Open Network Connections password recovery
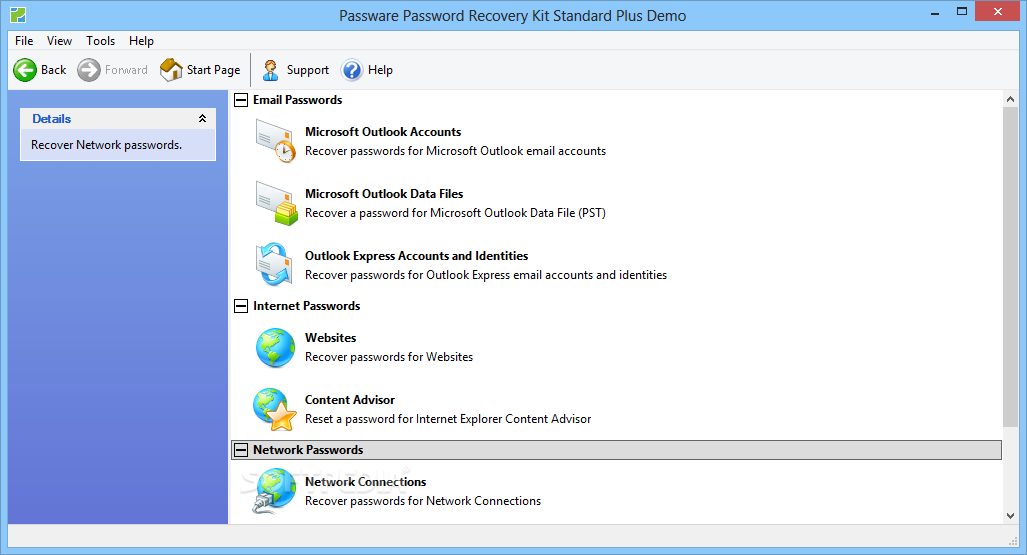The width and height of the screenshot is (1027, 555). click(365, 482)
